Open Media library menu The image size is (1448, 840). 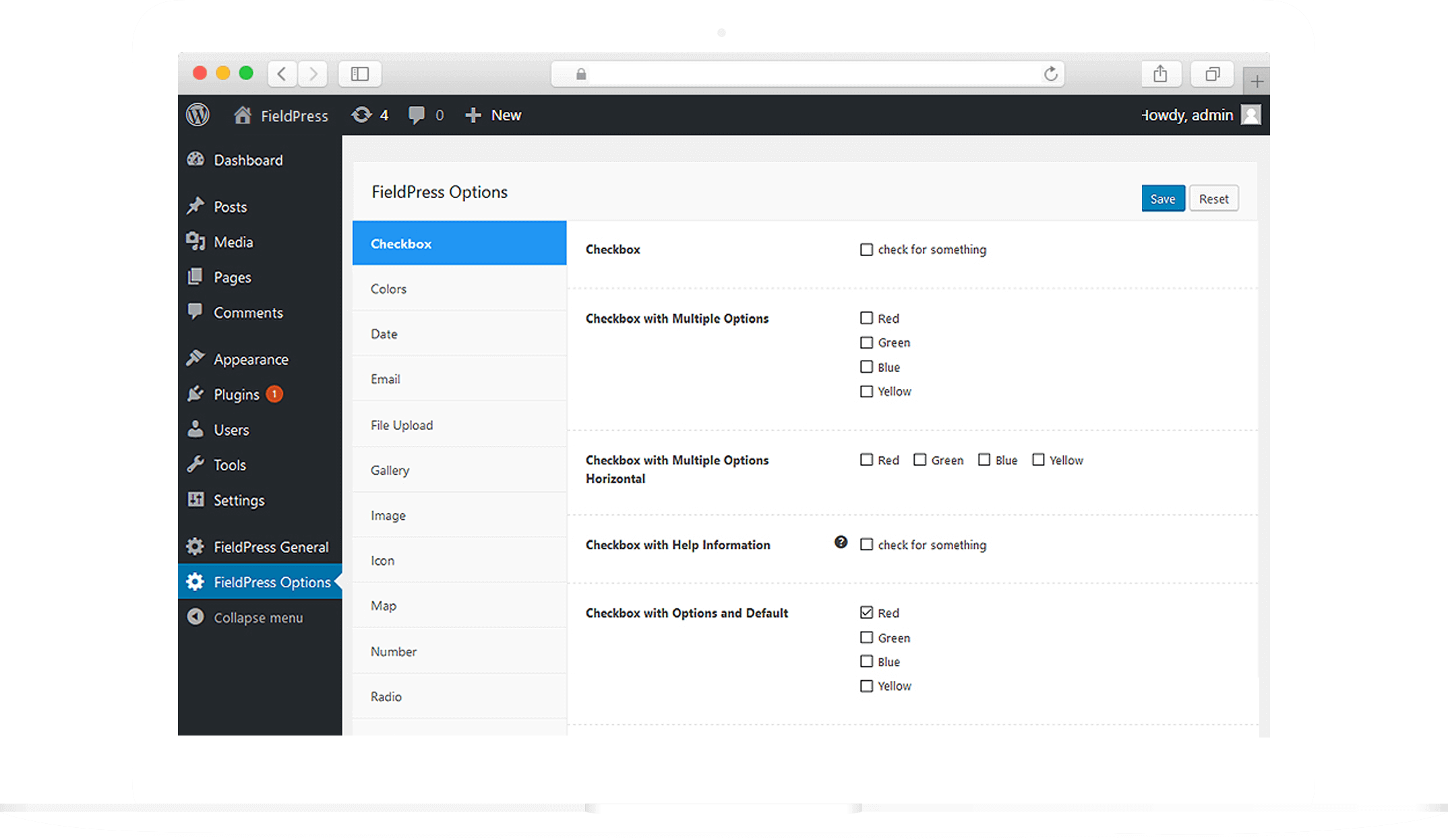click(x=260, y=242)
